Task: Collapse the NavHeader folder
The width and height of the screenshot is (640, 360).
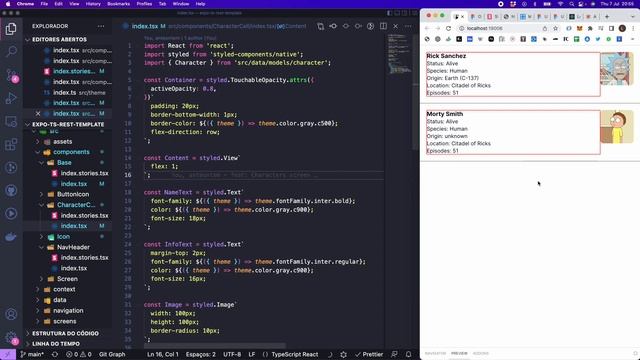Action: 73,247
